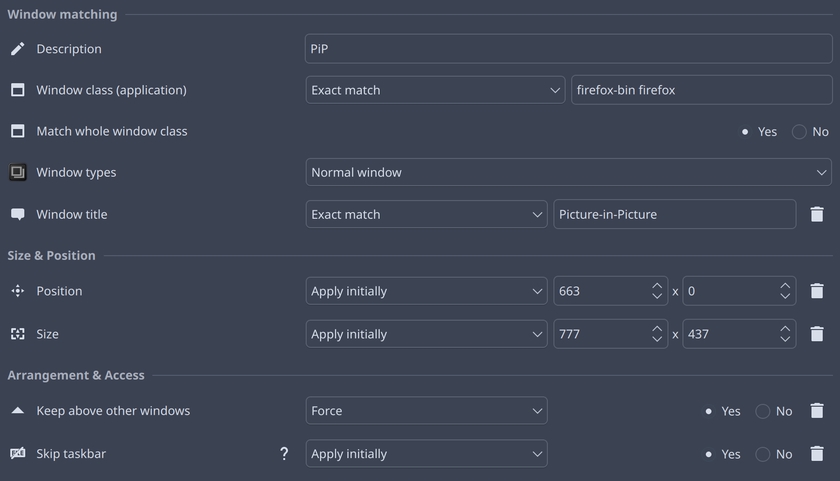Click the pencil icon beside Description
Image resolution: width=840 pixels, height=481 pixels.
[17, 49]
